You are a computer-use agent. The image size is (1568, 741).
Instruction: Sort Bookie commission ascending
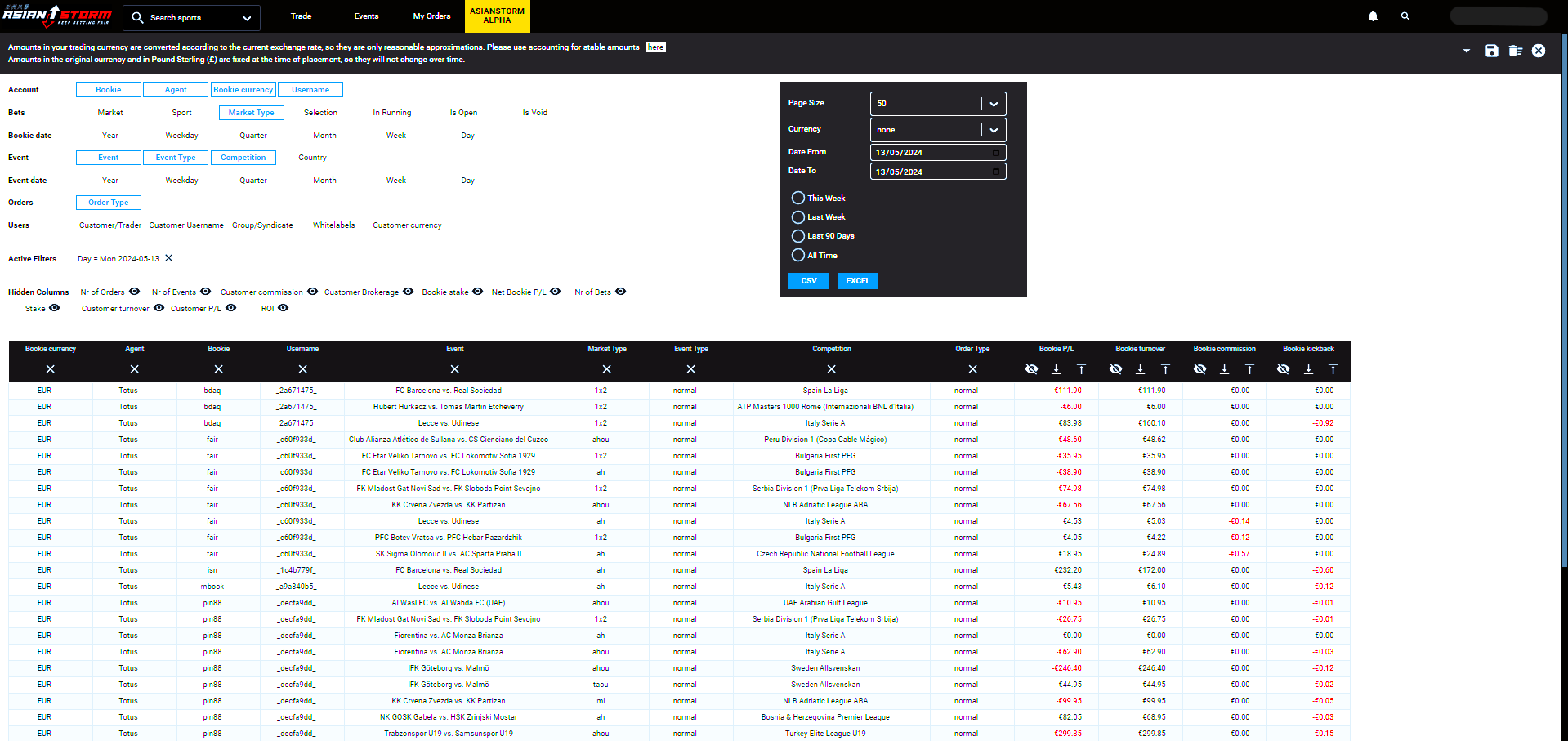(x=1249, y=369)
